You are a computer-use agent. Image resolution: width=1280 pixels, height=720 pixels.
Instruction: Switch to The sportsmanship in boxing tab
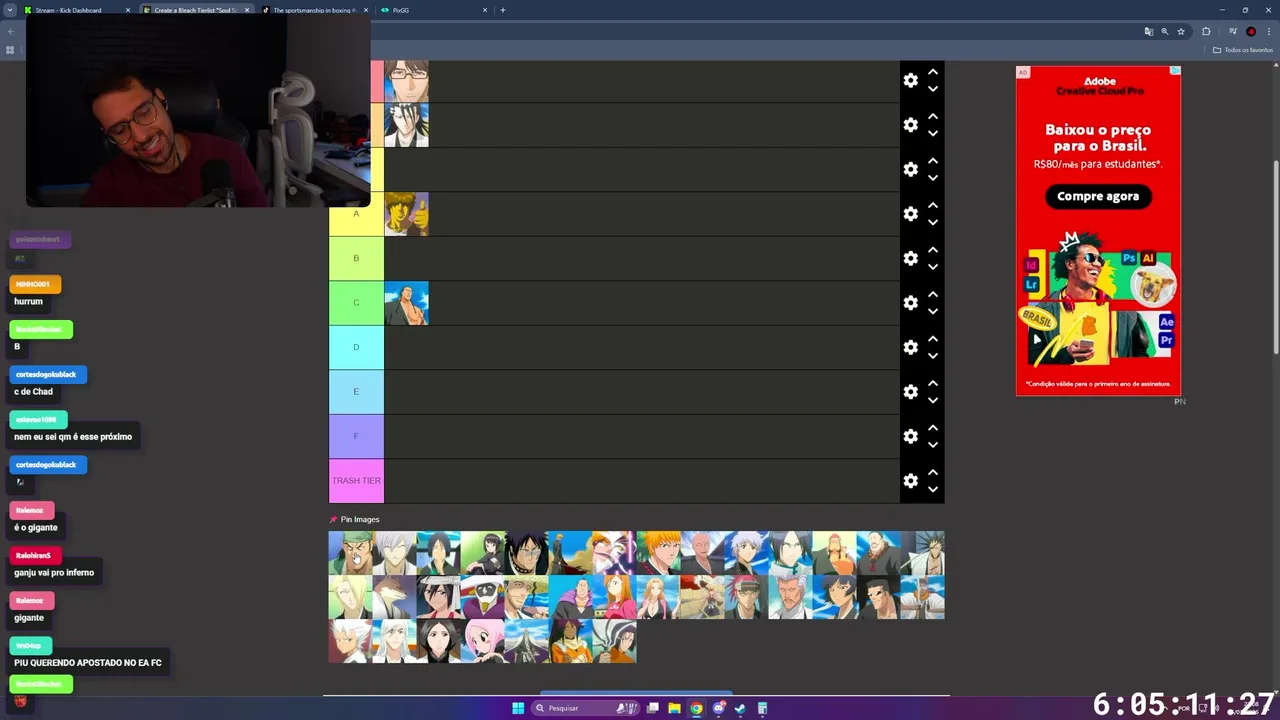click(x=314, y=10)
